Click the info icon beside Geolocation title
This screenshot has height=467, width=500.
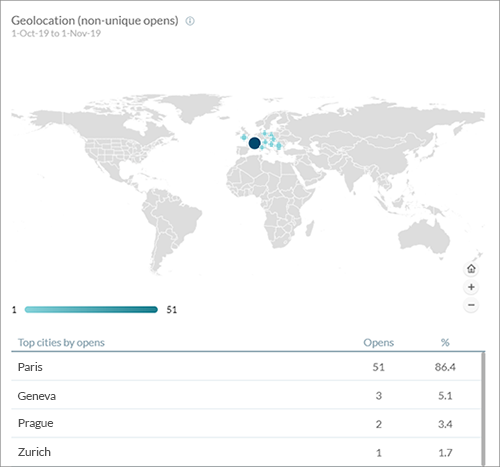(x=190, y=21)
